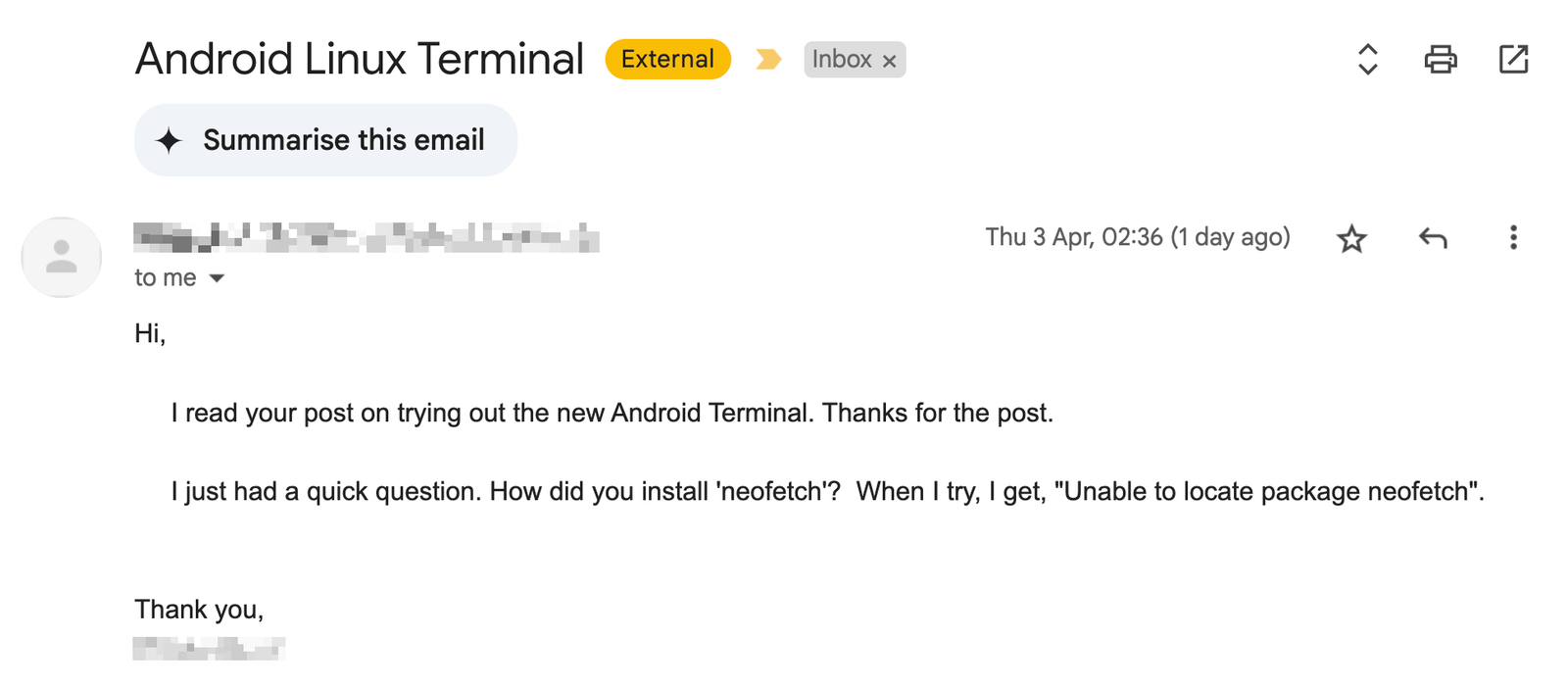Click the yellow importance marker arrow
The width and height of the screenshot is (1568, 688).
tap(769, 59)
